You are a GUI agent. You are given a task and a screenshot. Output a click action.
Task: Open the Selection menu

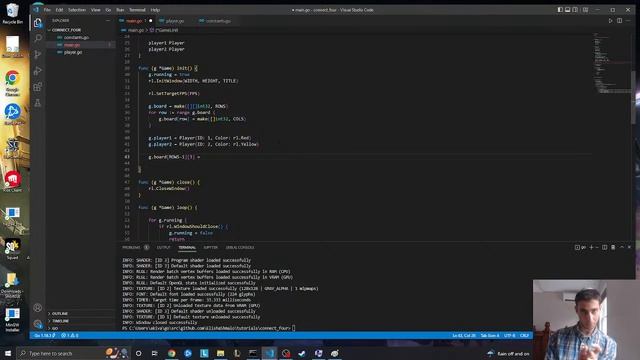pos(77,10)
